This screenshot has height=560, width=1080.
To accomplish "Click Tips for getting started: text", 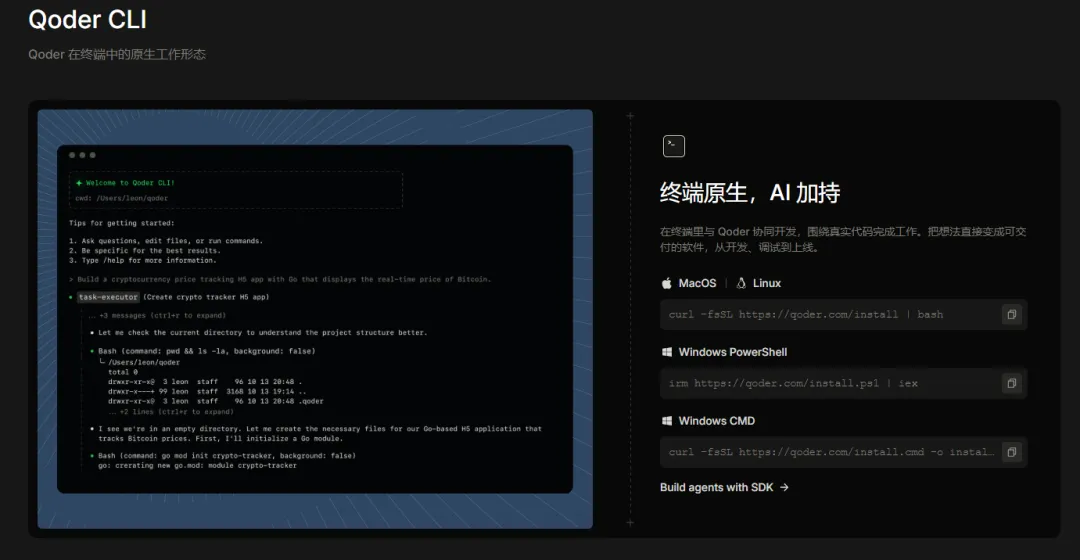I will coord(121,223).
